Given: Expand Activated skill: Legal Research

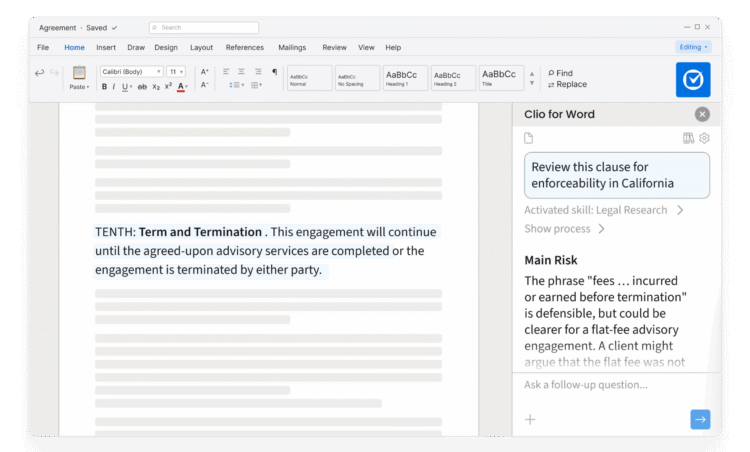Looking at the screenshot, I should coord(604,210).
